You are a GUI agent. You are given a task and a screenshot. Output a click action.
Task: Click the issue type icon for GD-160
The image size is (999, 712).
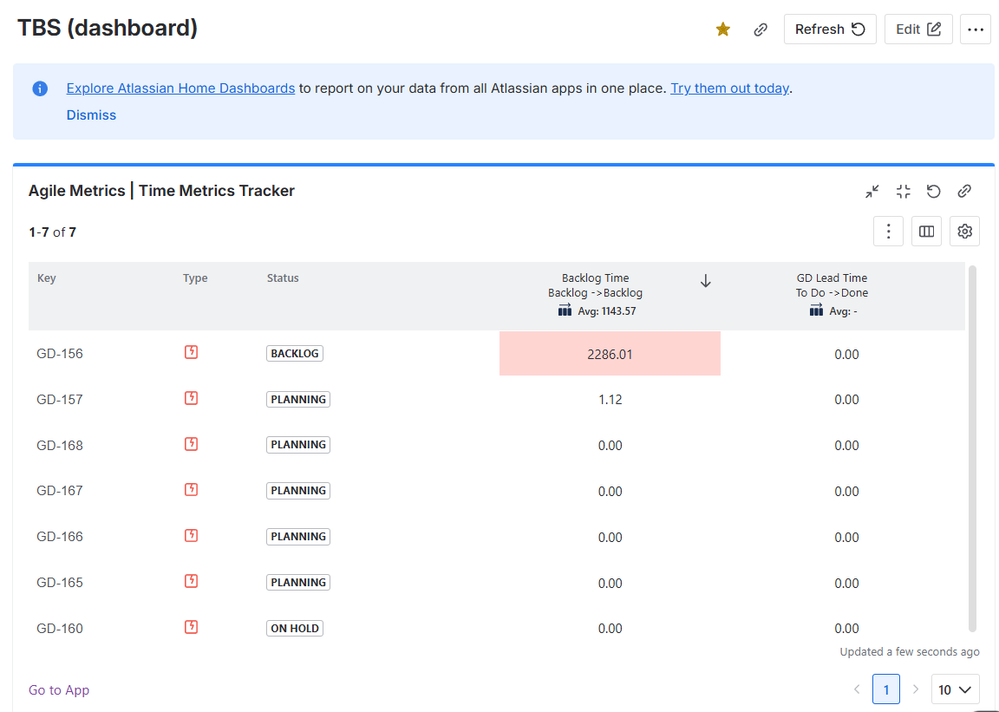pyautogui.click(x=191, y=627)
